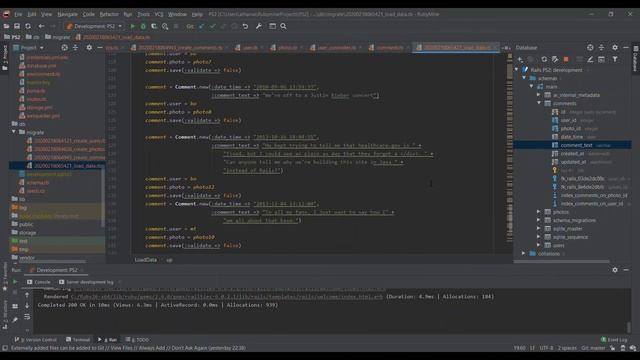Click the red Stop icon in Database panel

566,60
